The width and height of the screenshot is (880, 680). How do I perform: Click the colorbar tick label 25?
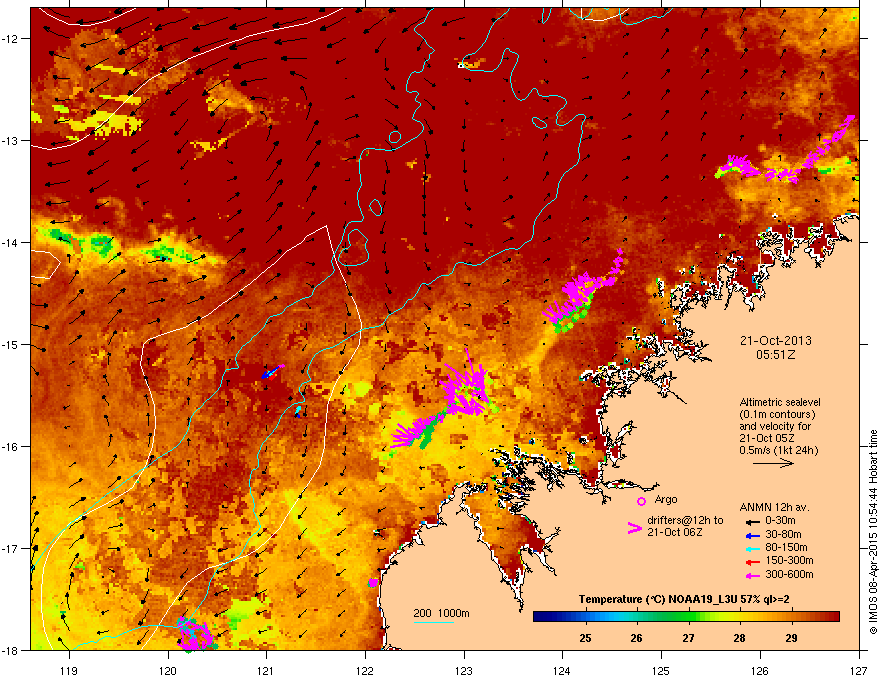(x=585, y=638)
